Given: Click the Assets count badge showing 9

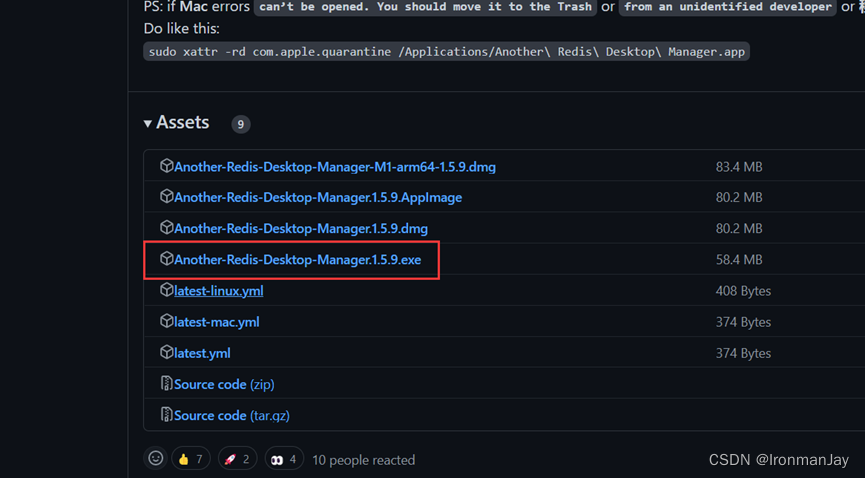Looking at the screenshot, I should (x=241, y=124).
